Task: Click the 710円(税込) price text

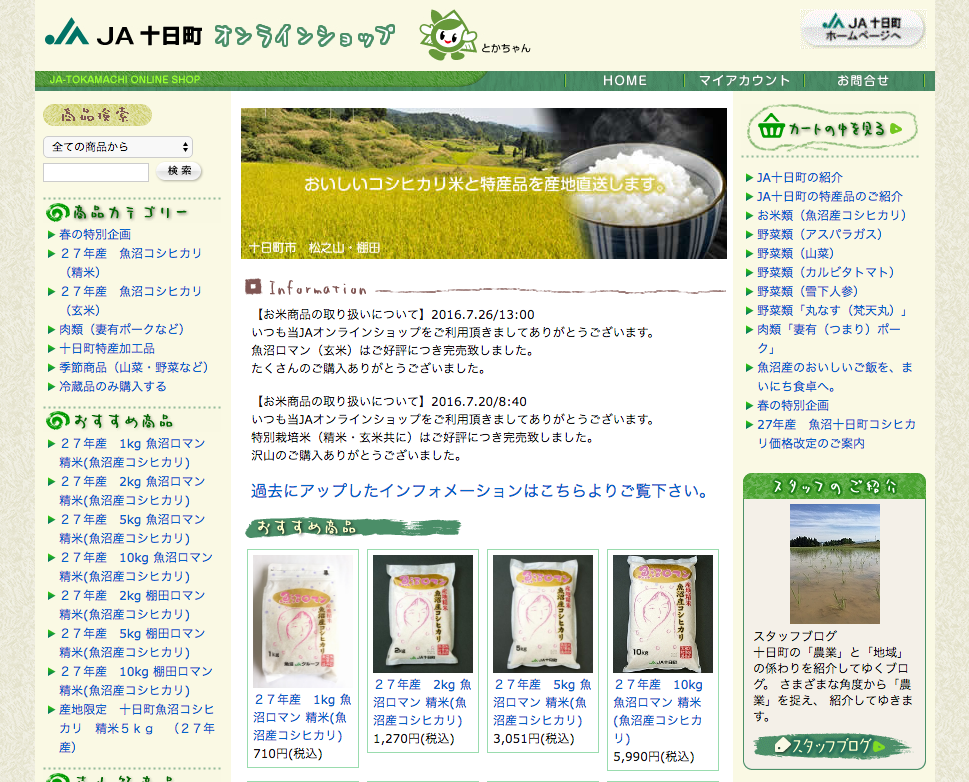Action: 287,754
